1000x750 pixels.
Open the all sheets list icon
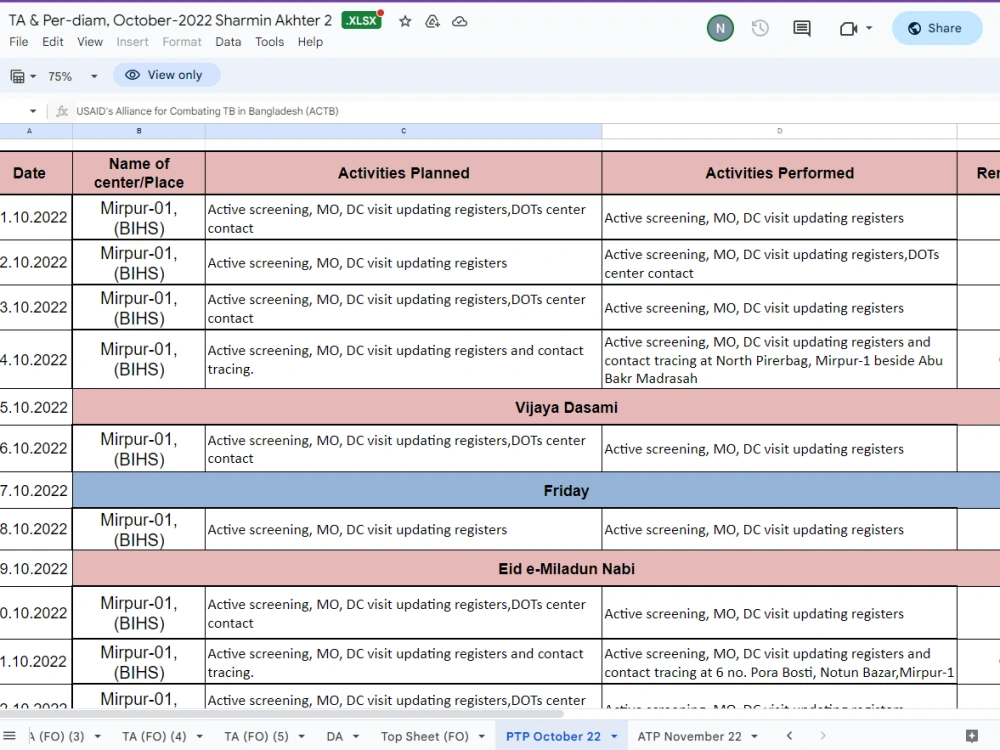coord(9,736)
